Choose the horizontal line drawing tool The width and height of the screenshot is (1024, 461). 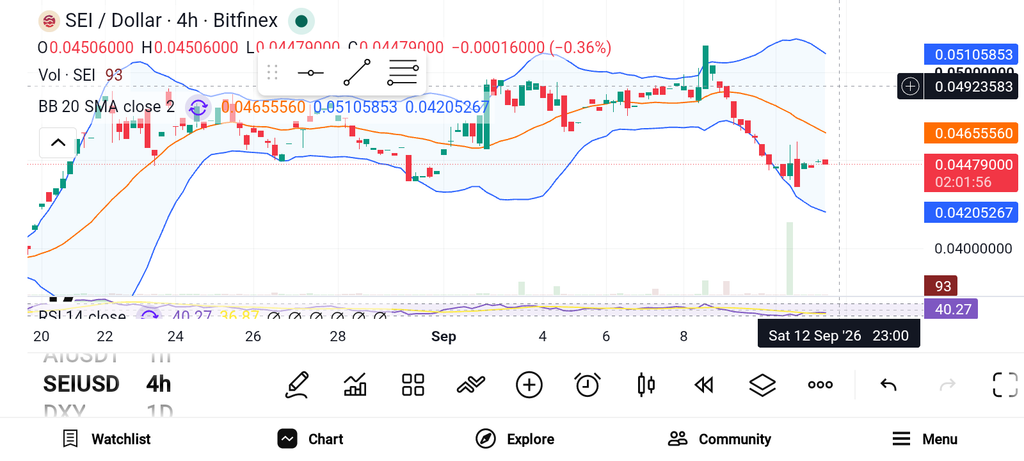click(x=310, y=72)
